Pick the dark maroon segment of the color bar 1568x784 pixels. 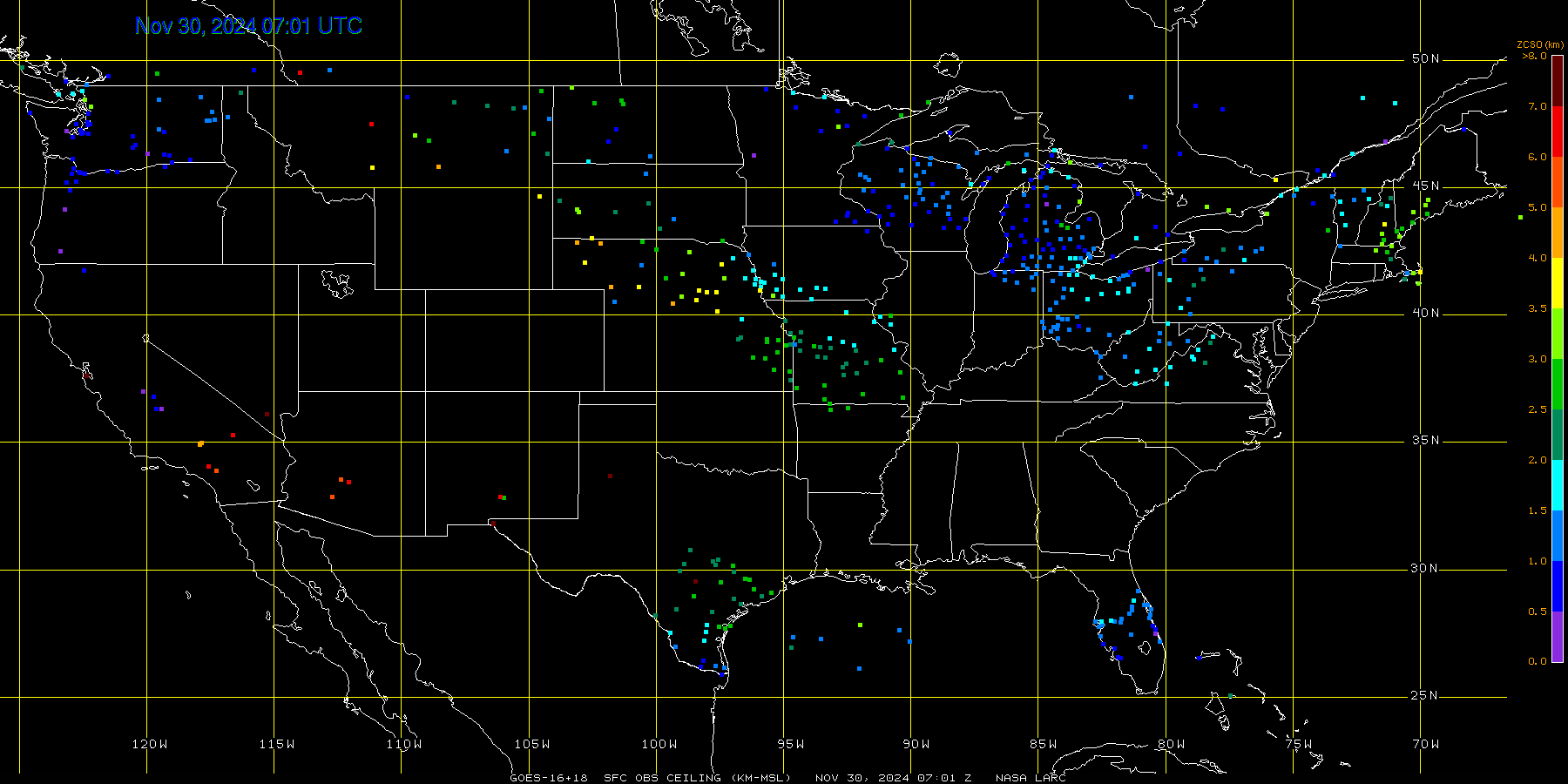1558,81
